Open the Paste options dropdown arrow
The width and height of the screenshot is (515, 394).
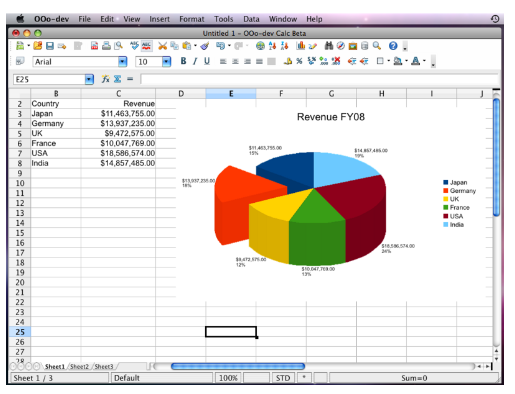click(x=195, y=46)
